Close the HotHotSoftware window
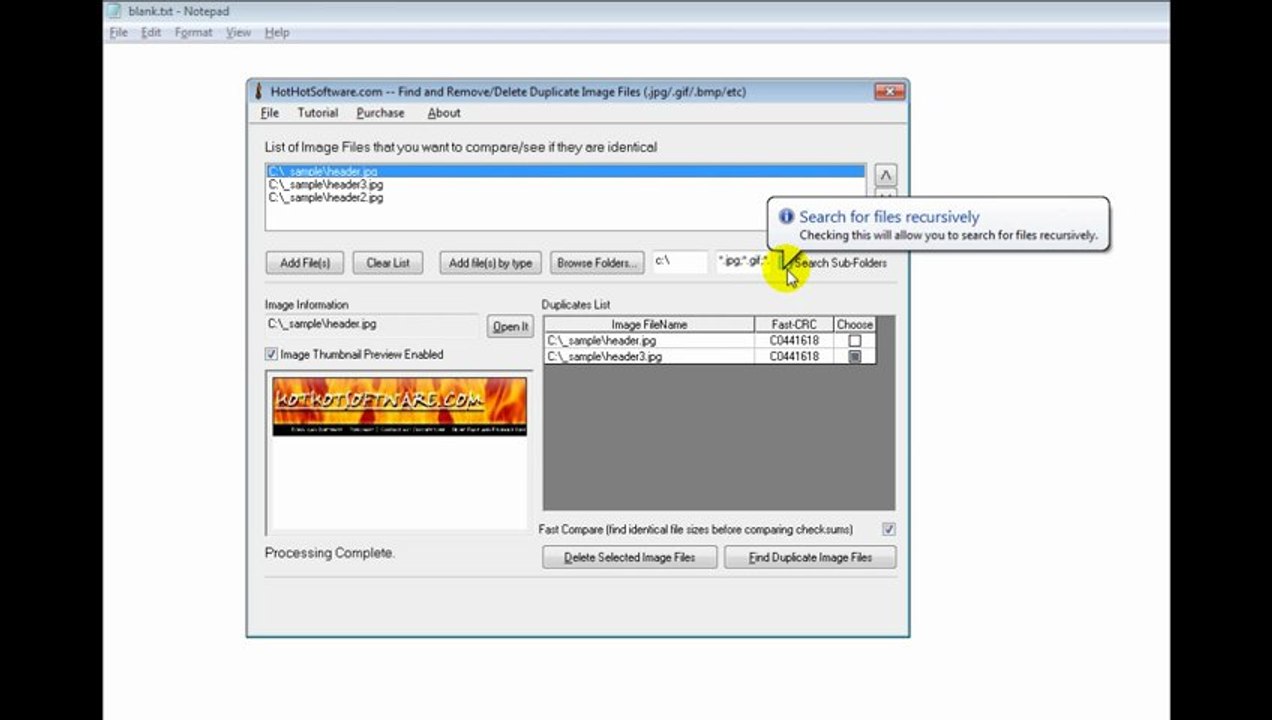The image size is (1272, 720). point(889,92)
